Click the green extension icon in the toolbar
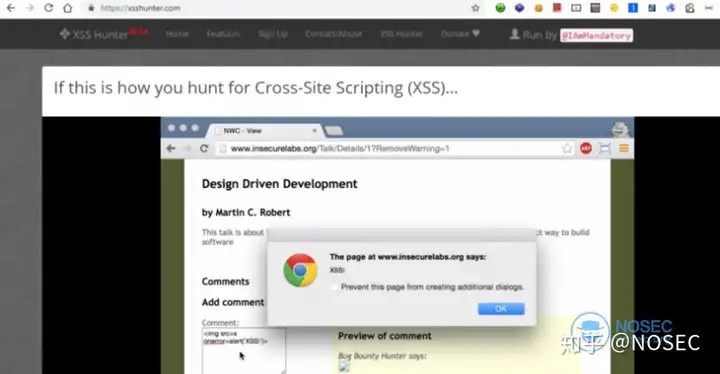720x374 pixels. [500, 8]
